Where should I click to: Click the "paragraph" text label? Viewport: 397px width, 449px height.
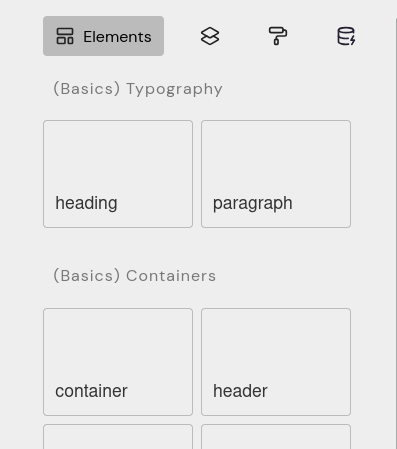[x=253, y=203]
